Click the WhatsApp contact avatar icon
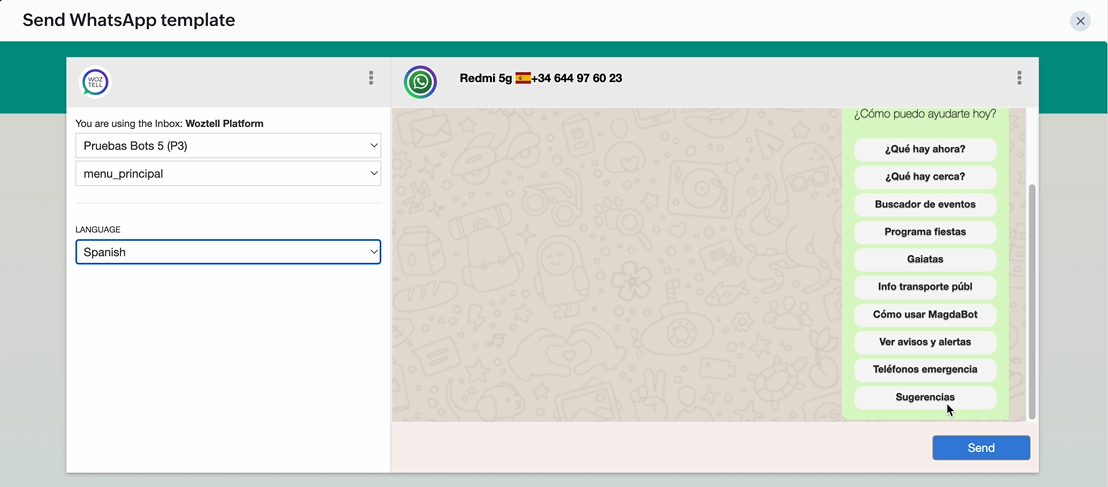1108x487 pixels. [x=420, y=82]
